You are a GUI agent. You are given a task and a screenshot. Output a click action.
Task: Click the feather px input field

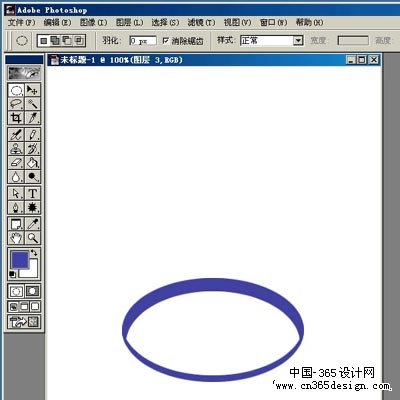tap(143, 41)
